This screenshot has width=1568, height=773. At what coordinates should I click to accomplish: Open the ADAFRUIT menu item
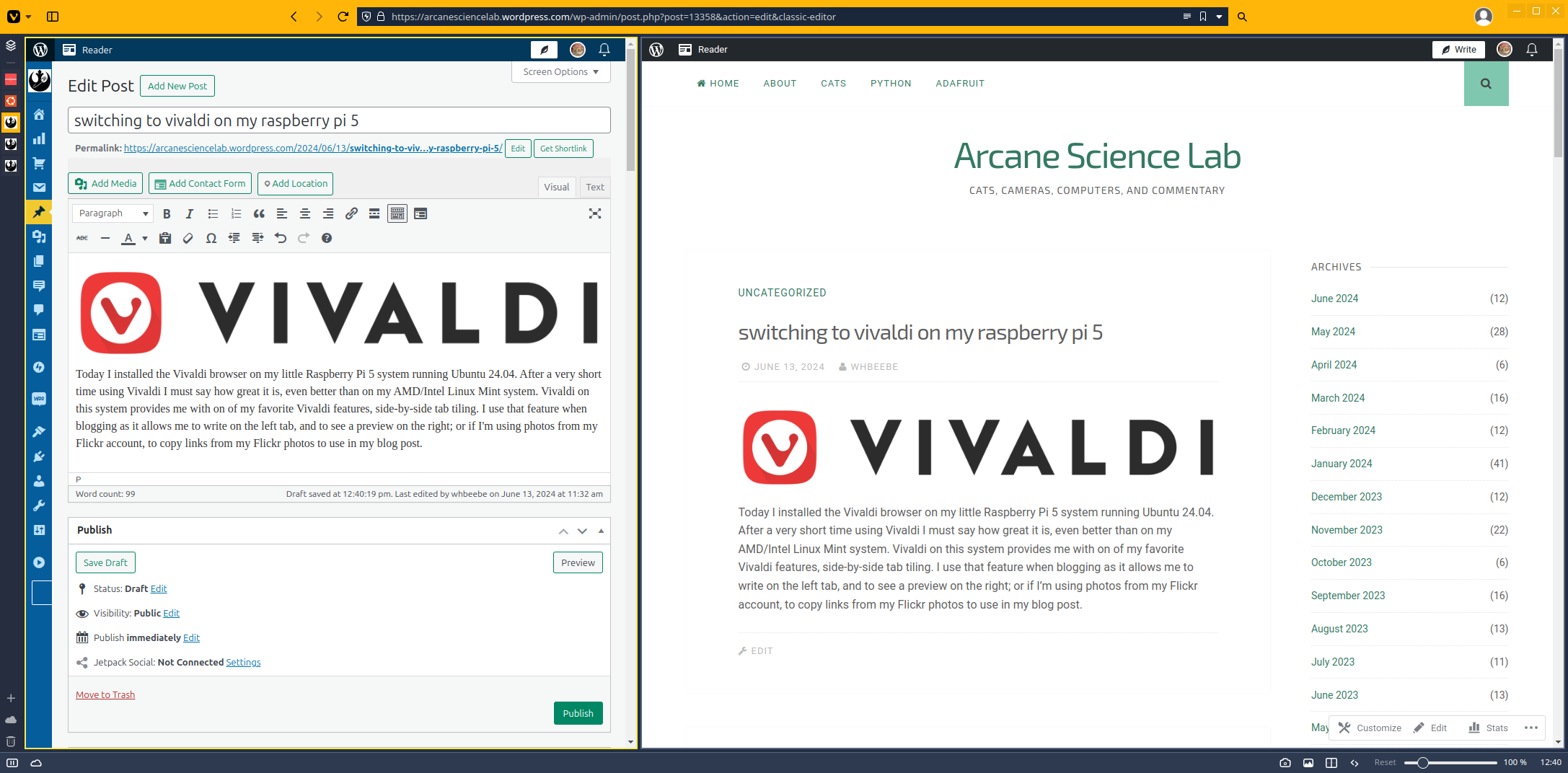click(960, 84)
